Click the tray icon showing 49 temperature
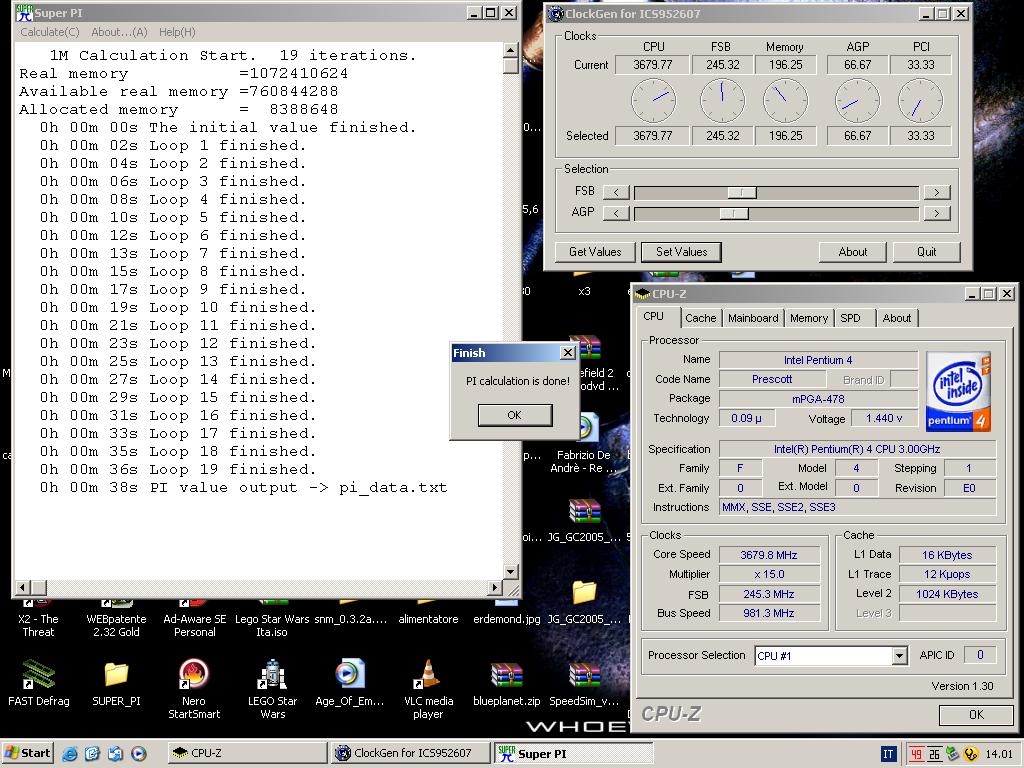This screenshot has height=768, width=1024. [x=916, y=754]
